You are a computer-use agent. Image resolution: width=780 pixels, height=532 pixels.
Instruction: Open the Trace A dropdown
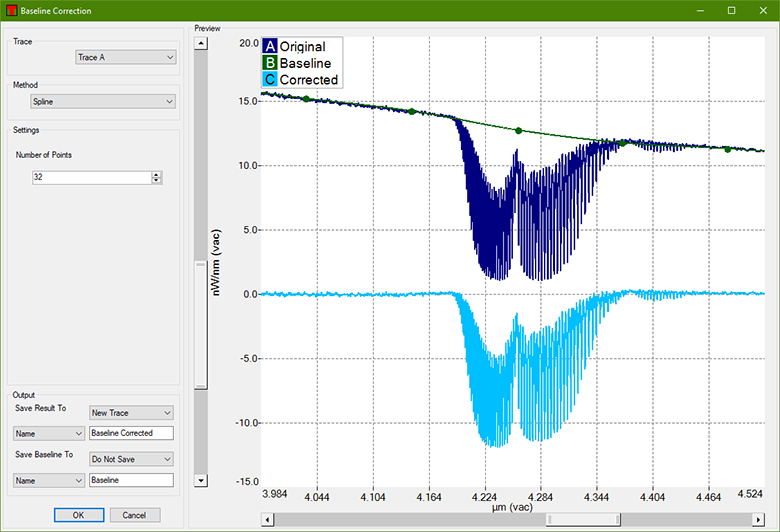[125, 58]
